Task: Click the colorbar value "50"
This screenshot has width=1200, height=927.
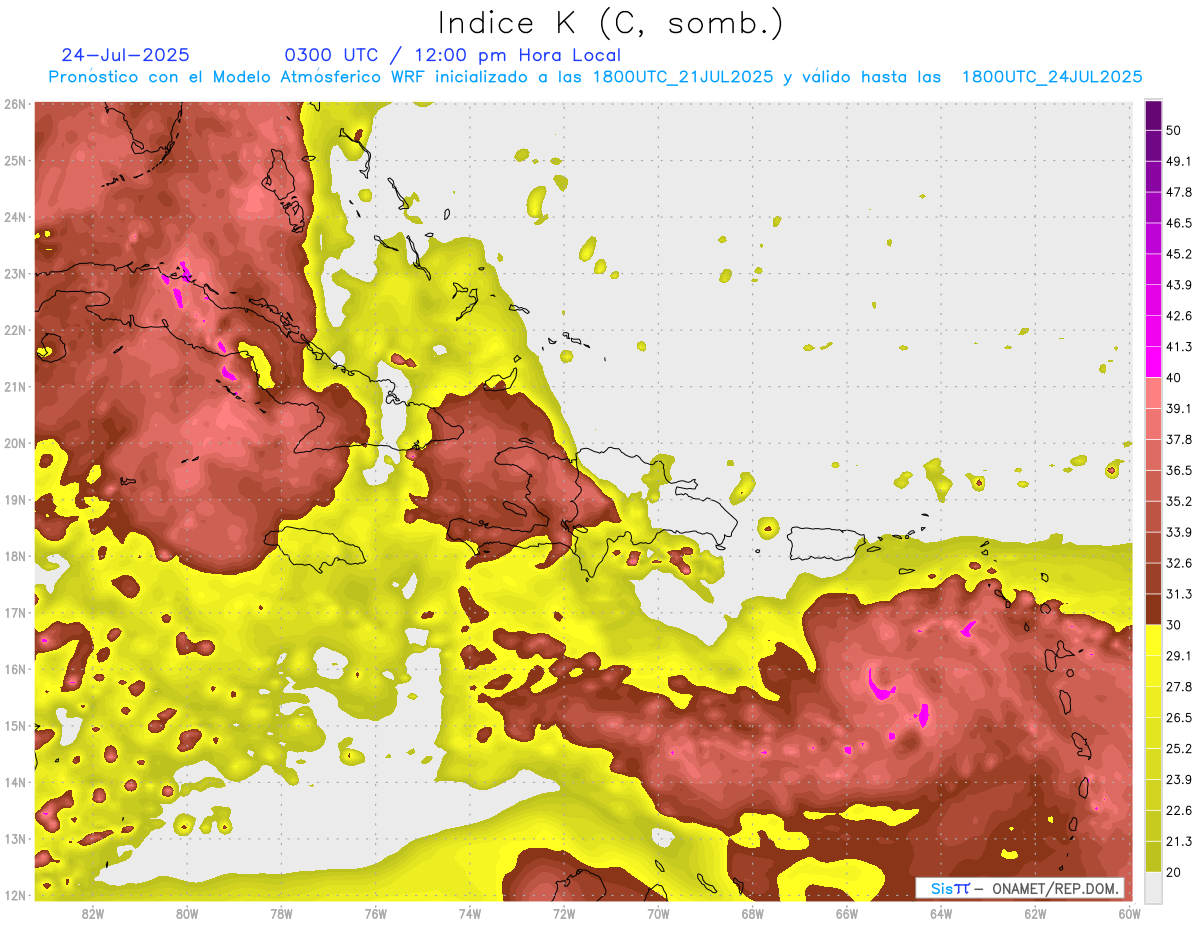Action: [1175, 132]
